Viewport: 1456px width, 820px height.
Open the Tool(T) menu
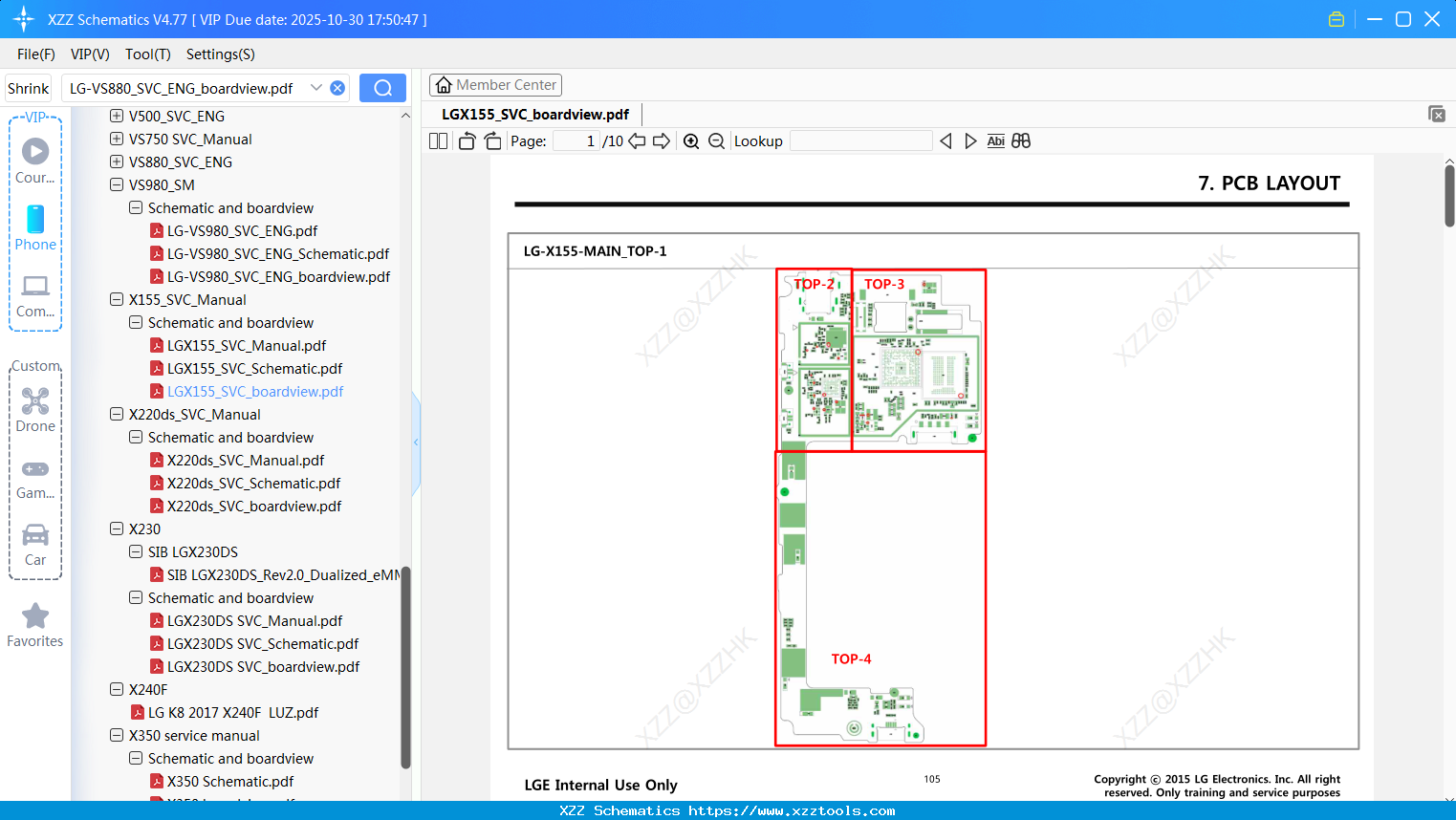(x=148, y=54)
